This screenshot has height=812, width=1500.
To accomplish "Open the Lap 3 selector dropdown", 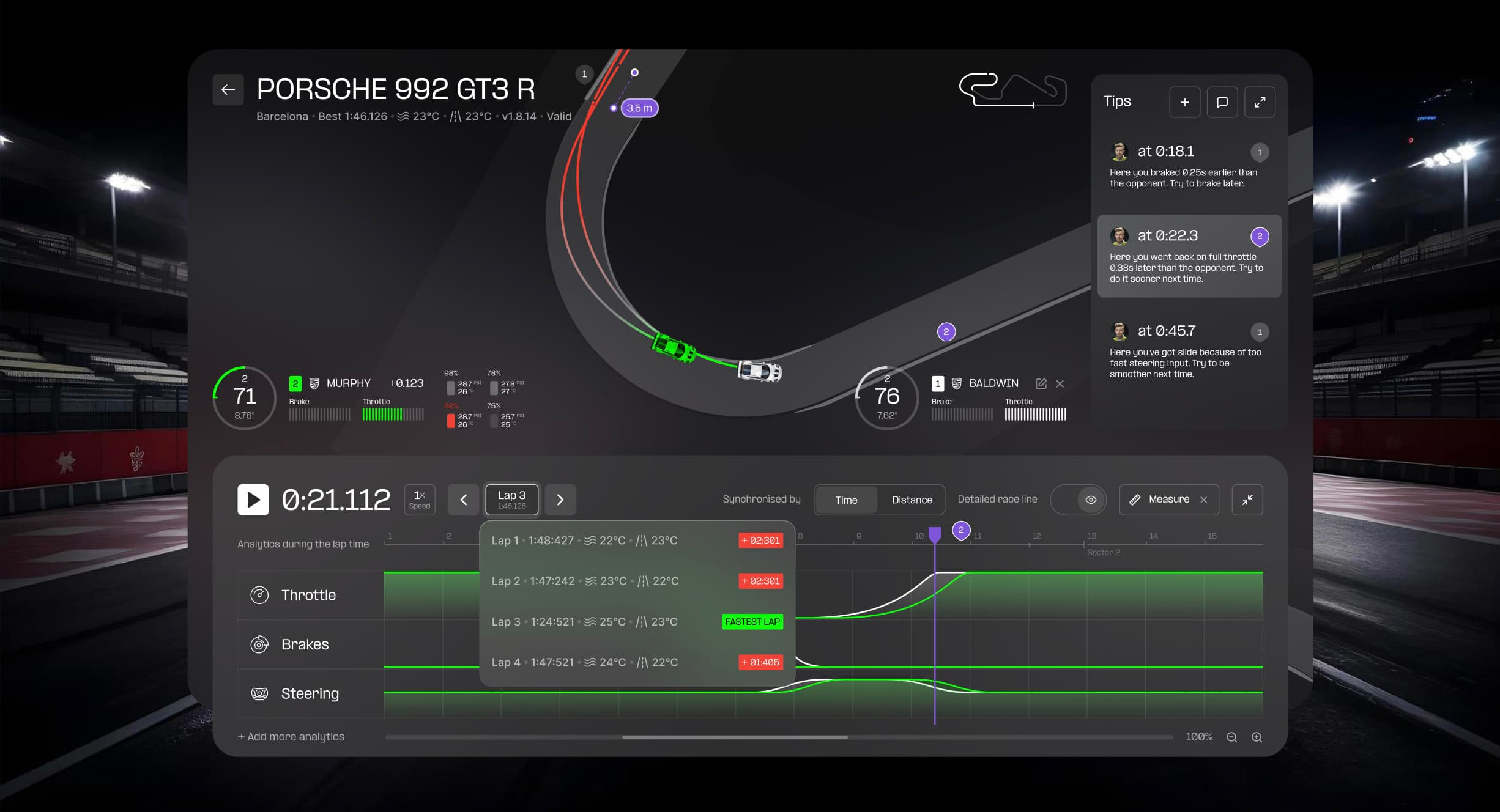I will point(512,500).
